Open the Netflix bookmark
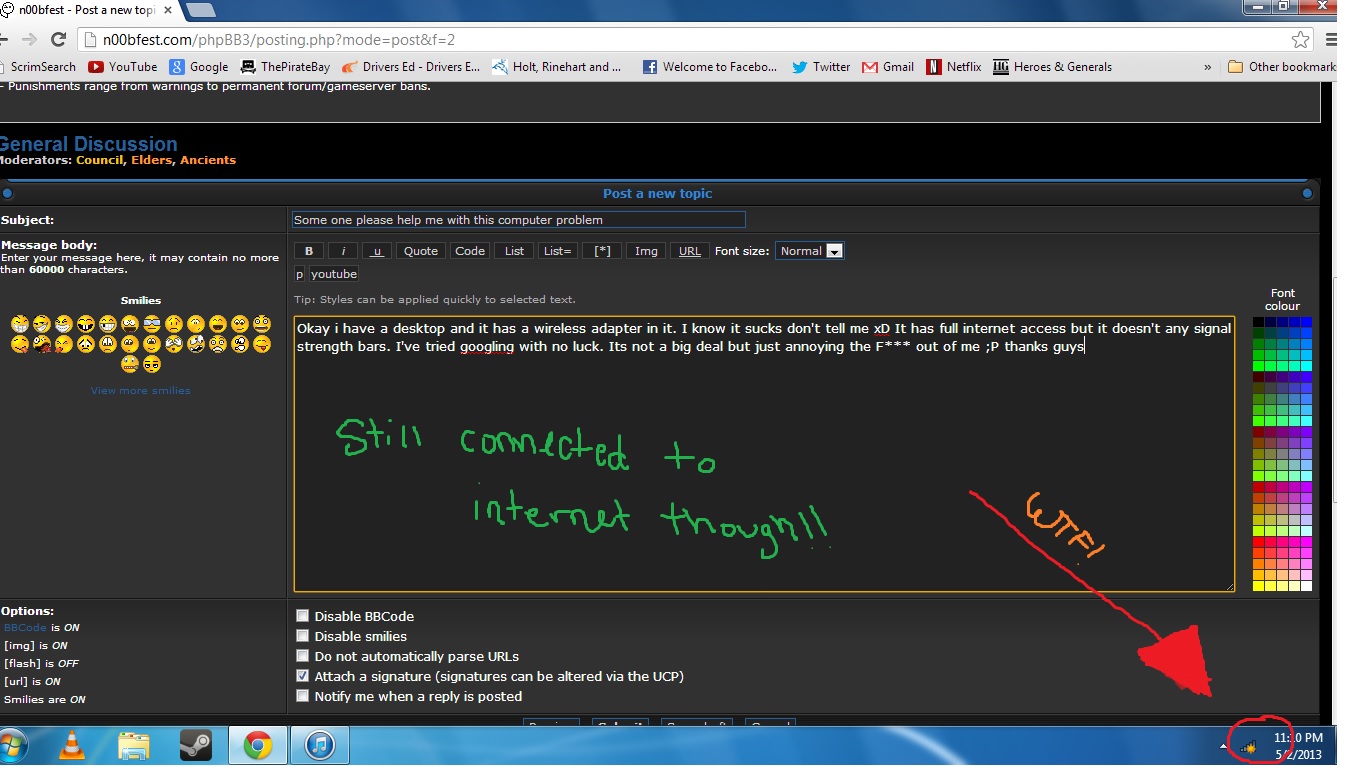 954,67
